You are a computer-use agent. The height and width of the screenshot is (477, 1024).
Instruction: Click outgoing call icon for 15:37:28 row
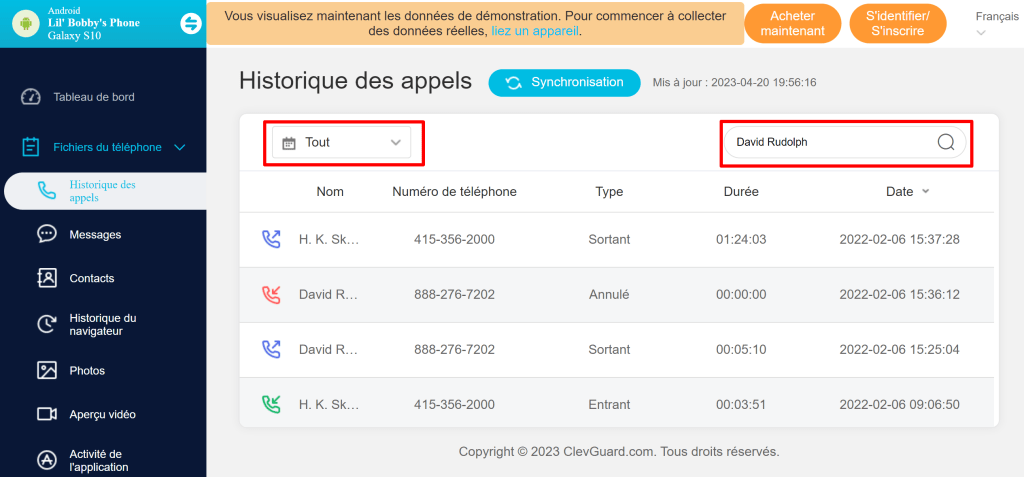click(x=271, y=239)
